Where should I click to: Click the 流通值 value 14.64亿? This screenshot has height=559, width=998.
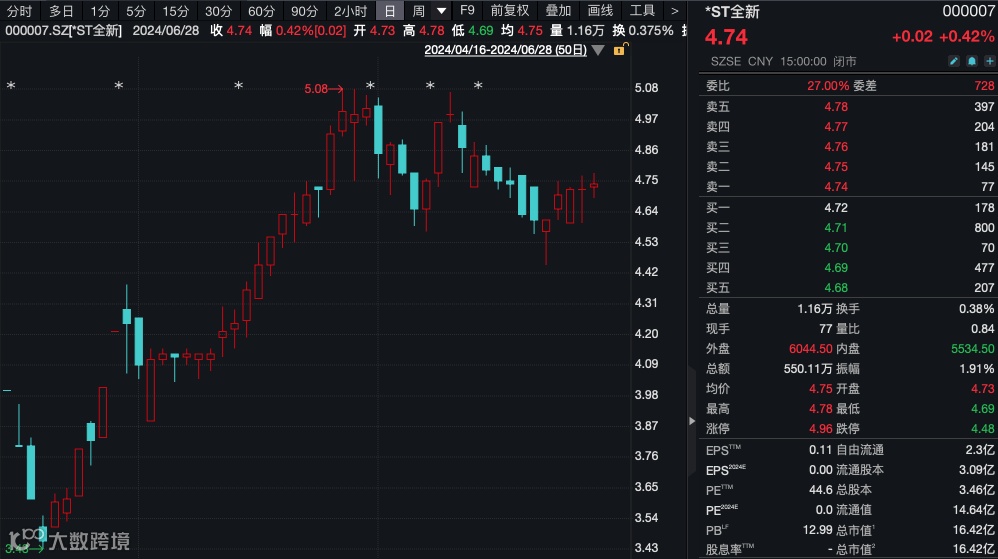(x=973, y=510)
